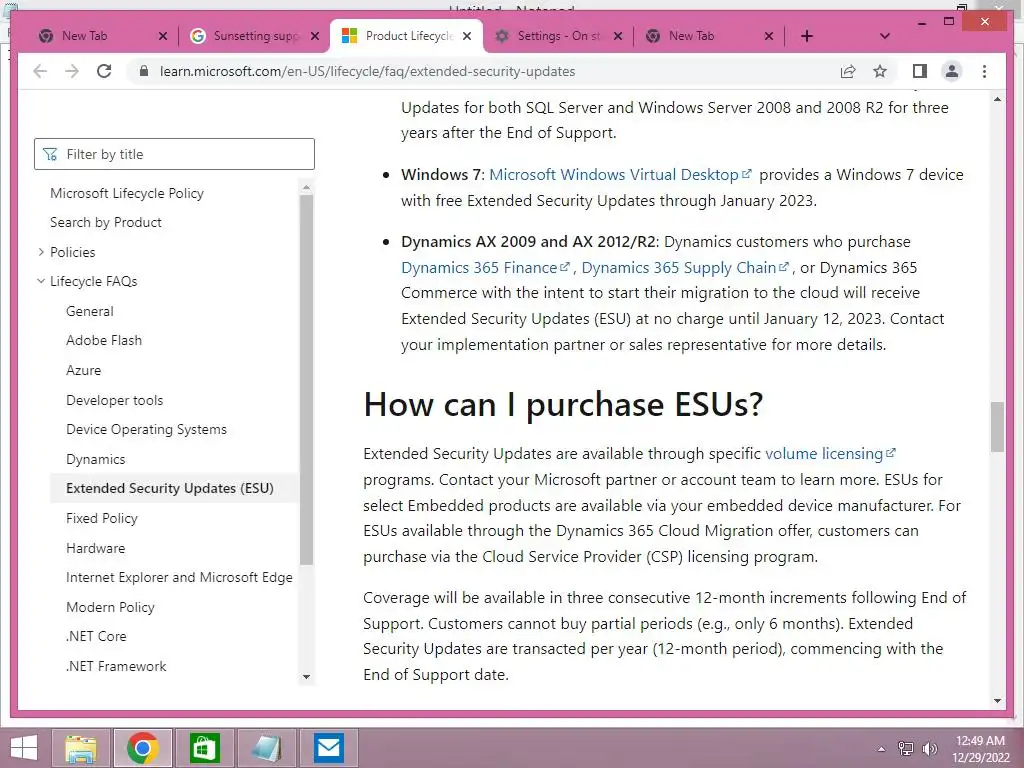Open Search by Product in sidebar
Screen dimensions: 1024x768
pyautogui.click(x=106, y=222)
